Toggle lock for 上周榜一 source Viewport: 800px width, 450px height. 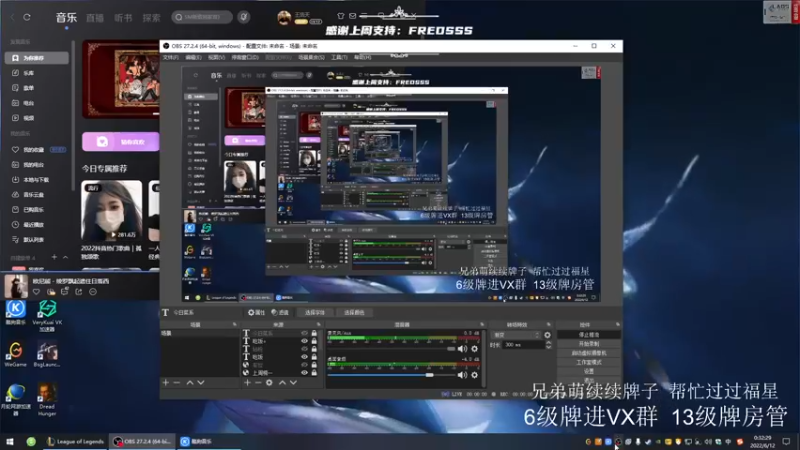(314, 373)
